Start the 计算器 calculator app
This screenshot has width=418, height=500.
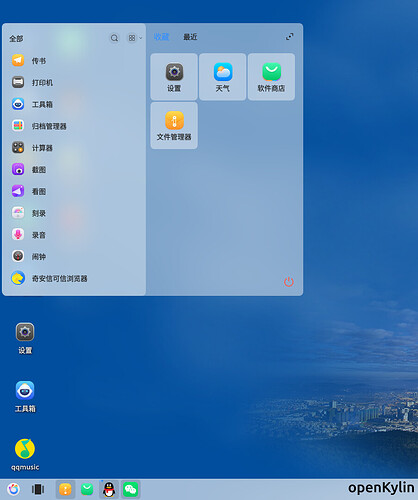tap(73, 148)
